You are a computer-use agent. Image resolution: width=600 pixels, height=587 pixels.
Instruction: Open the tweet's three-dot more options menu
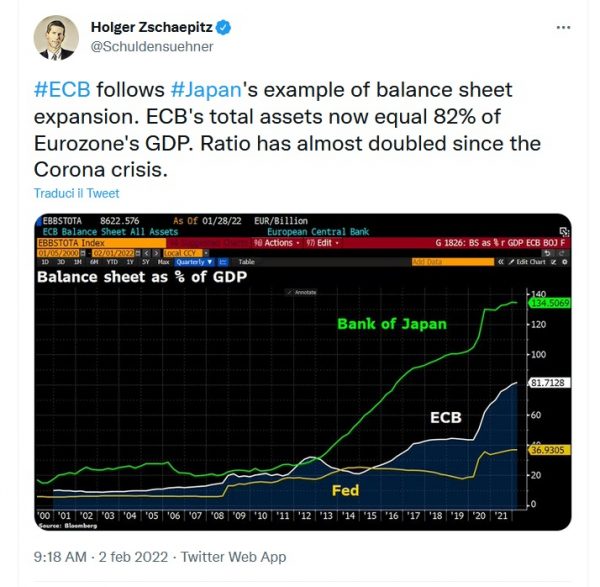pos(563,28)
